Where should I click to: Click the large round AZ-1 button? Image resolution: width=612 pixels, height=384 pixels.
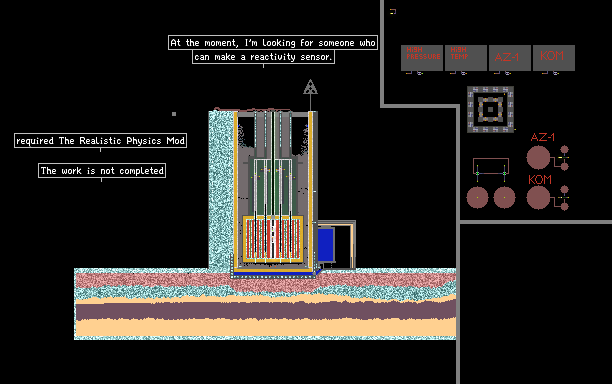click(538, 158)
